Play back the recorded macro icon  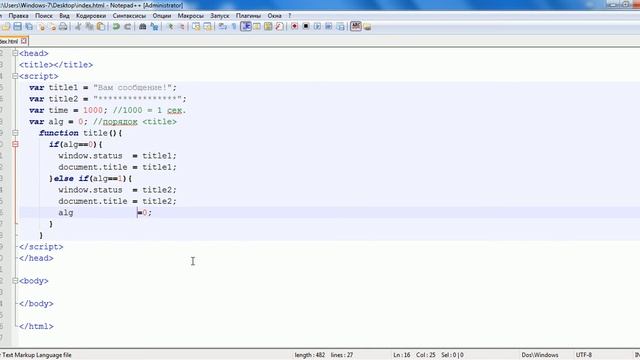pos(317,27)
